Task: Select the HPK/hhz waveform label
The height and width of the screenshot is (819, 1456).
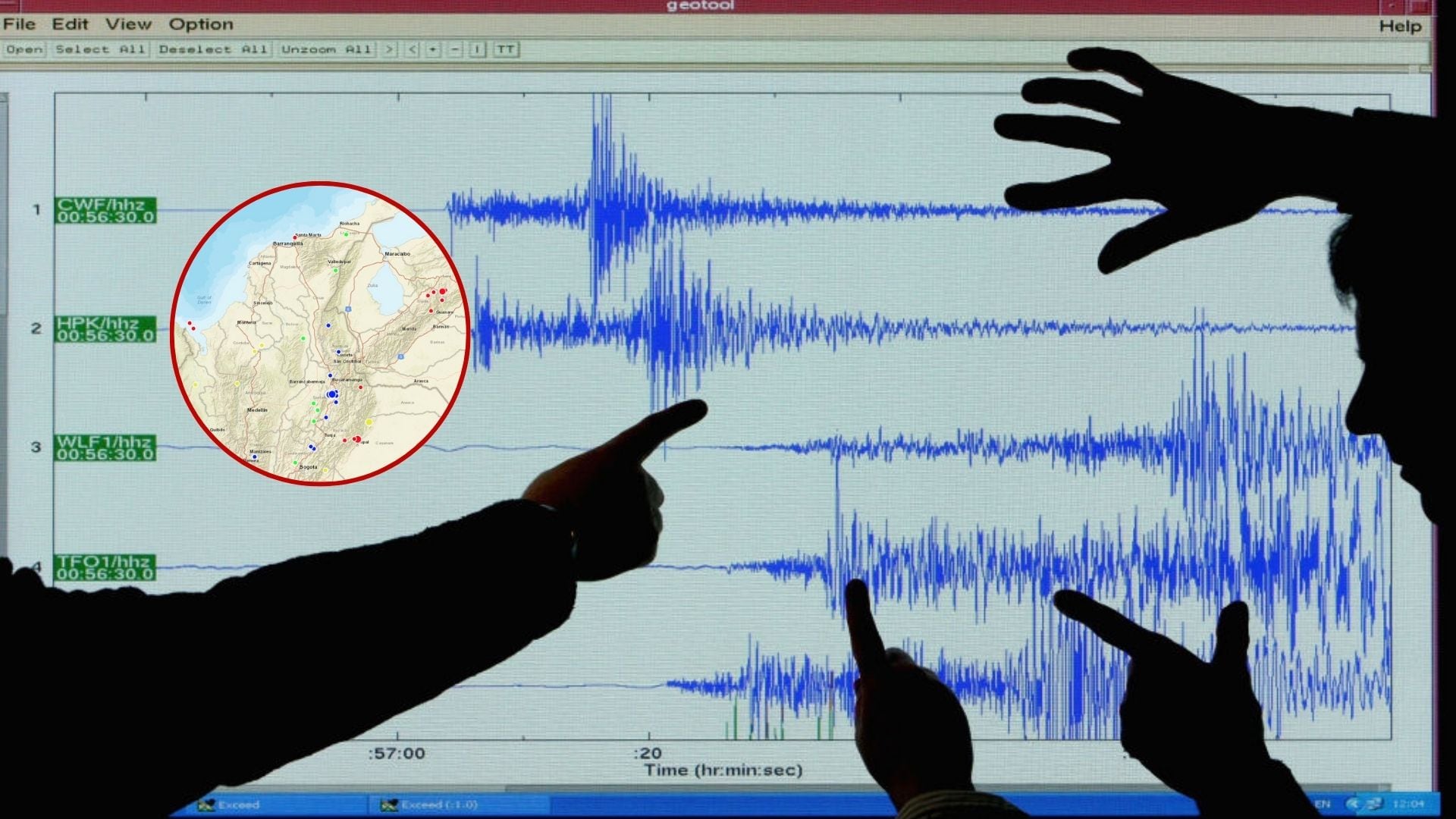Action: [105, 329]
